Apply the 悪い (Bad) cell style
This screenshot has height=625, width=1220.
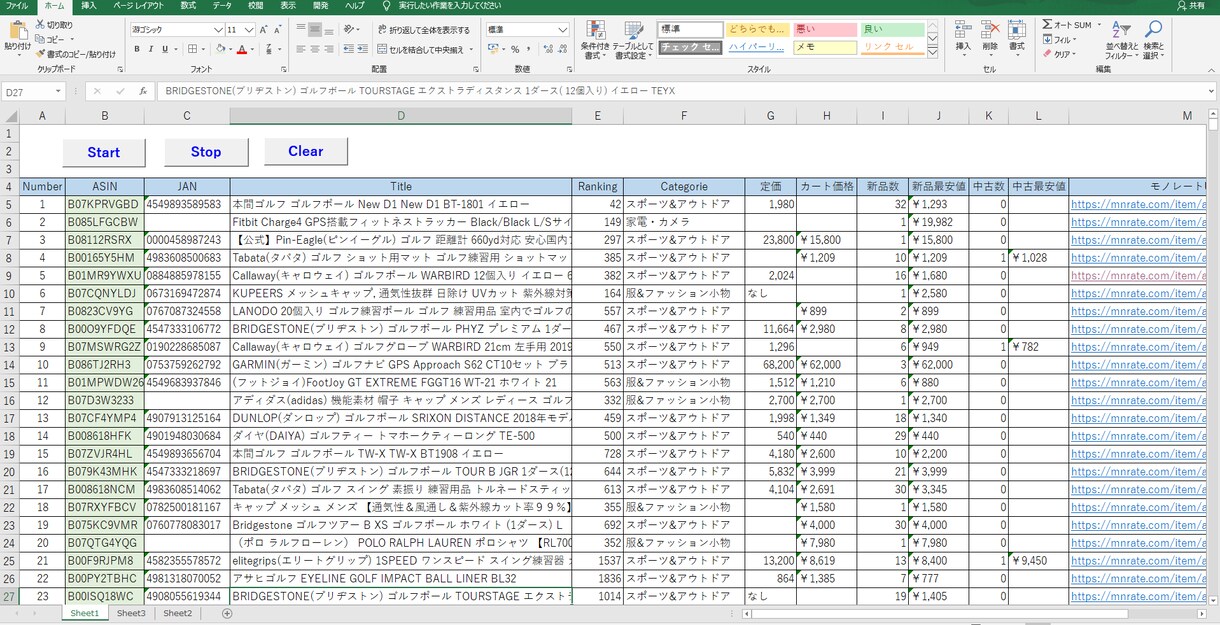pos(825,30)
